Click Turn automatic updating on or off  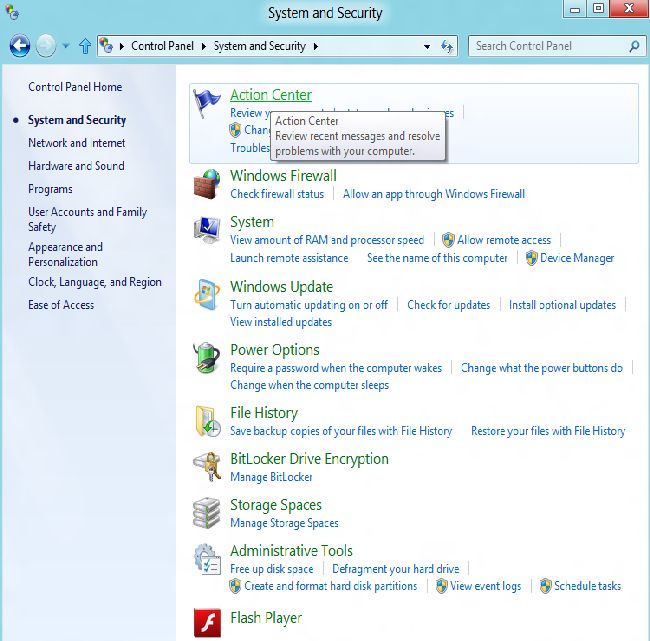(x=309, y=305)
